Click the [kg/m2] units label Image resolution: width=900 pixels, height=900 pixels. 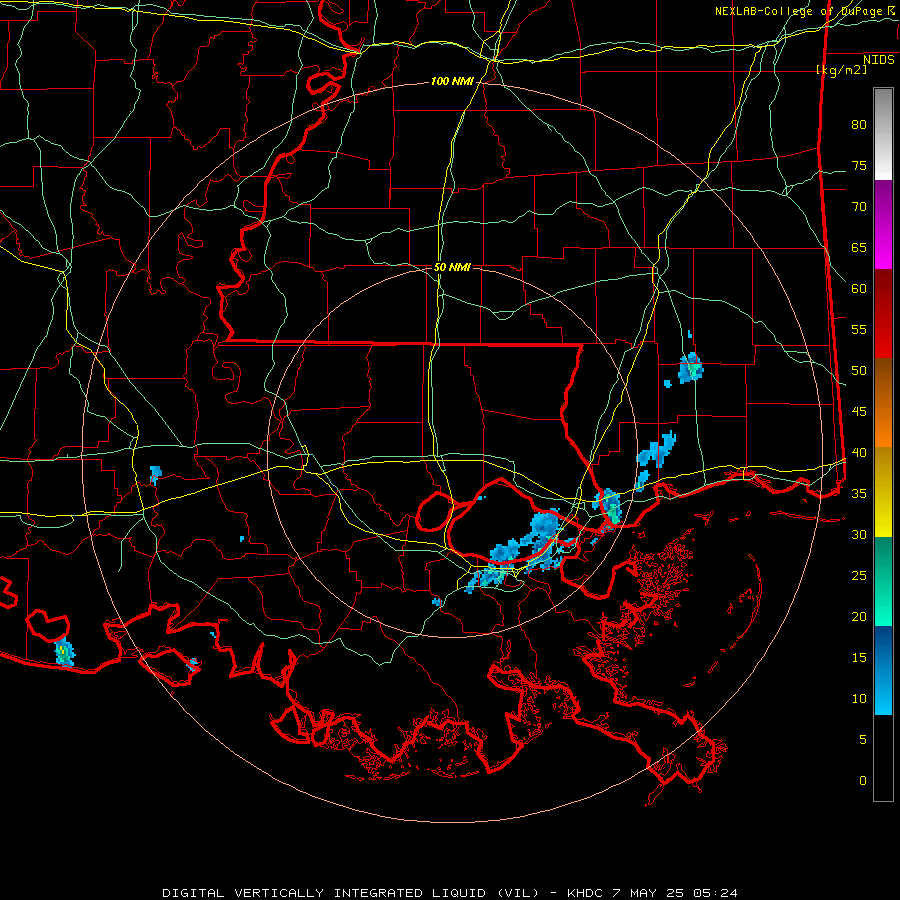(x=841, y=70)
